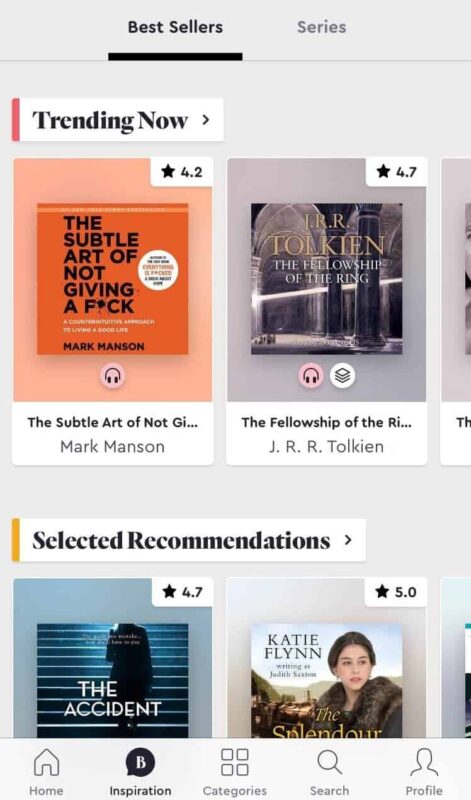Image resolution: width=471 pixels, height=800 pixels.
Task: Open the Katie Flynn Splendour book cover
Action: tap(327, 680)
